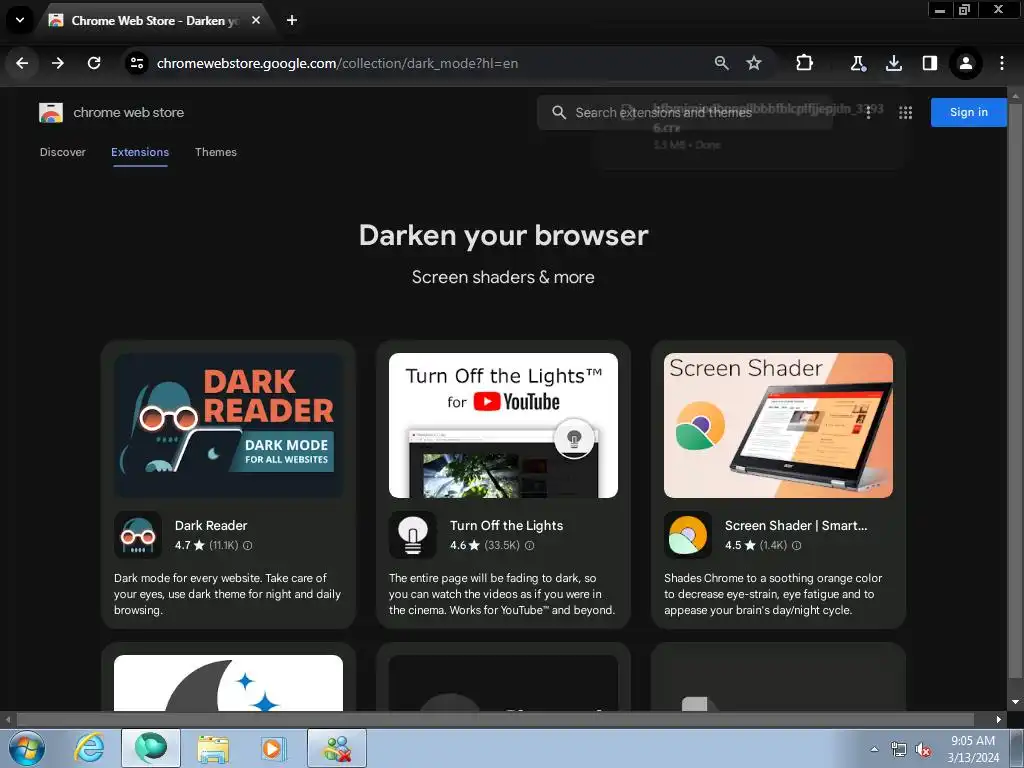Launch Internet Explorer from the taskbar

tap(89, 748)
